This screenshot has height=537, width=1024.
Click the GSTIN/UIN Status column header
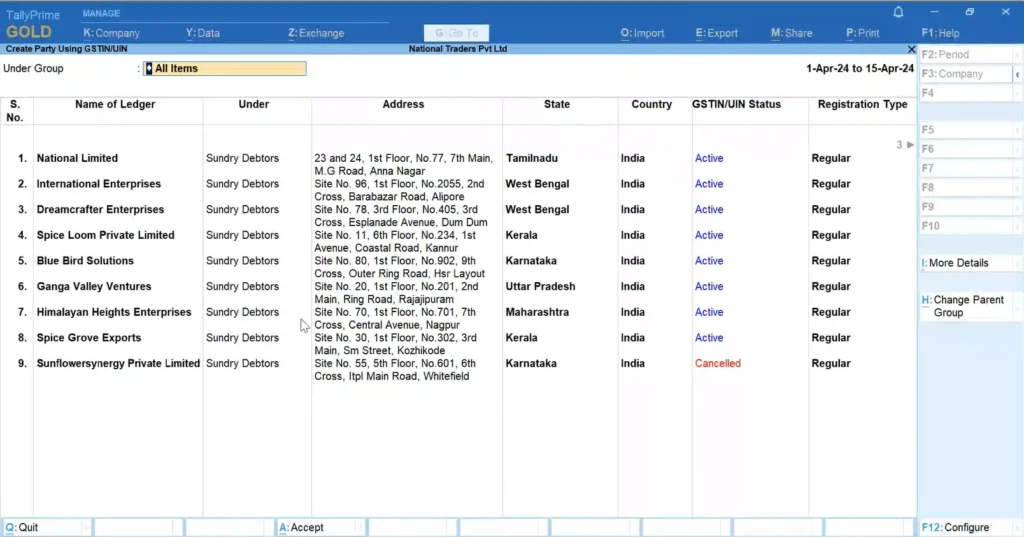tap(736, 105)
